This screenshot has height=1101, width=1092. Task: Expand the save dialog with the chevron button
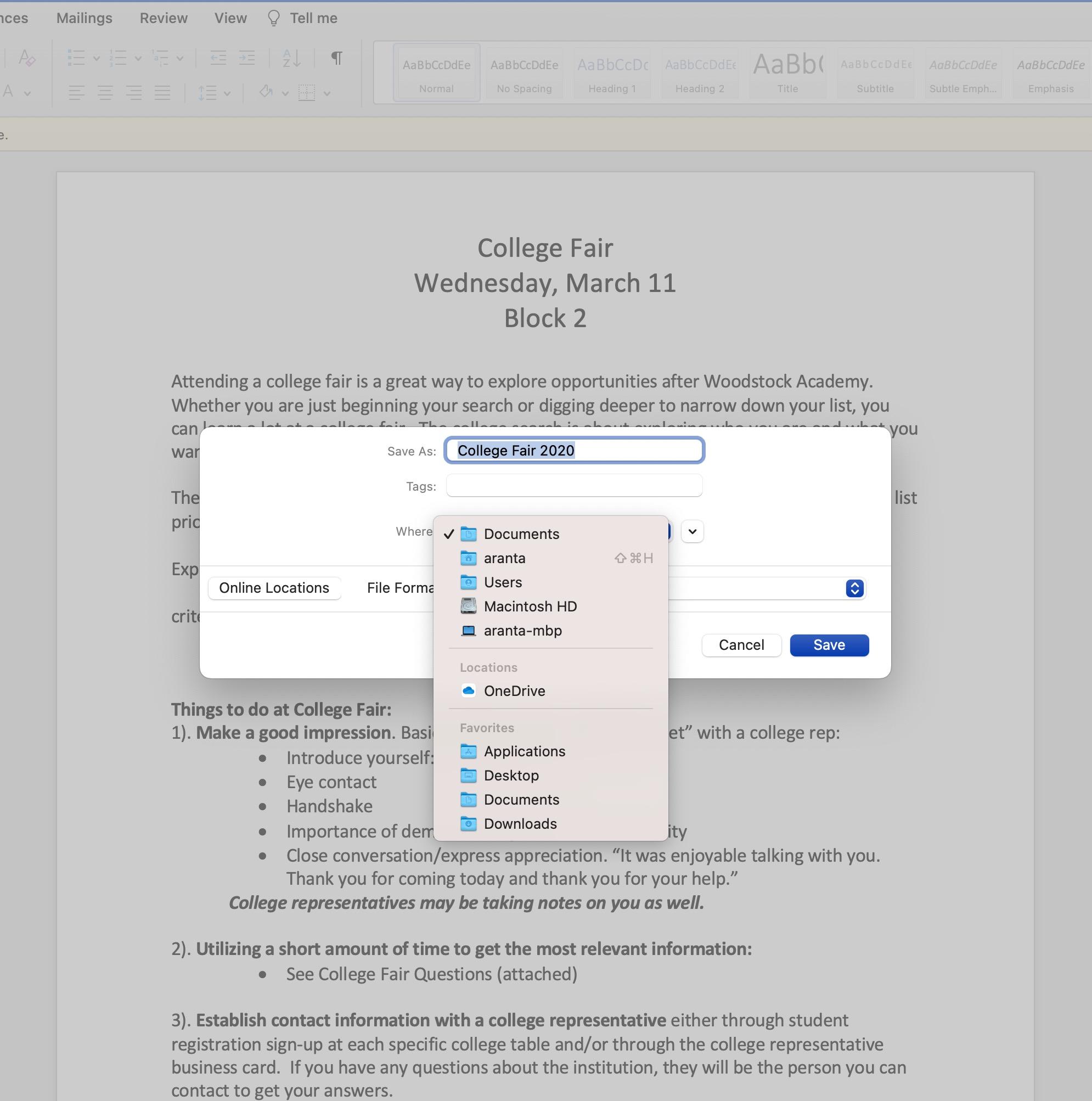(692, 532)
